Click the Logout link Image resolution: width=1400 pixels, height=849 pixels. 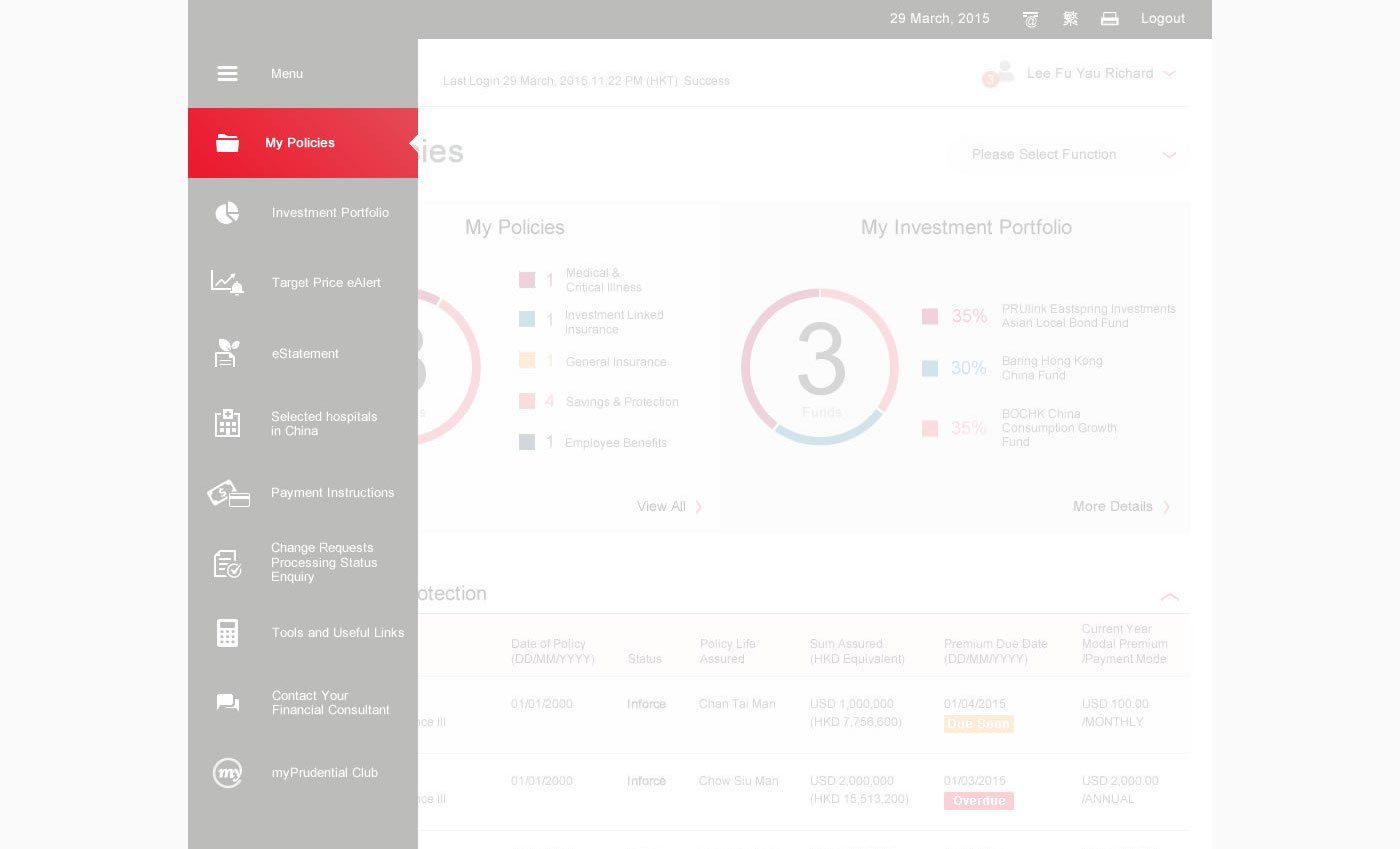pos(1162,19)
